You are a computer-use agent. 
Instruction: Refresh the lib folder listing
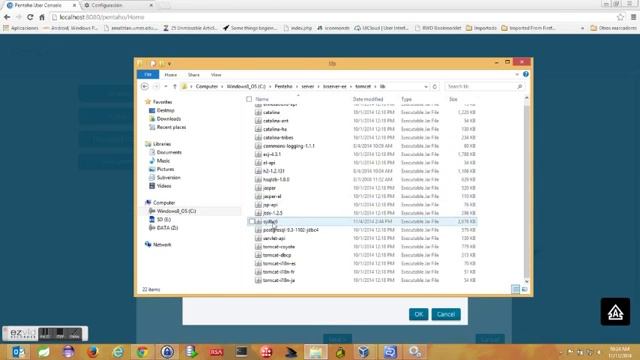[435, 87]
